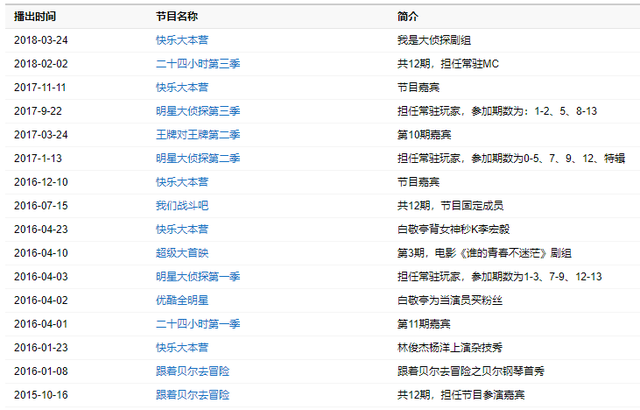Select the date 2017-03-24
This screenshot has width=640, height=410.
click(41, 135)
